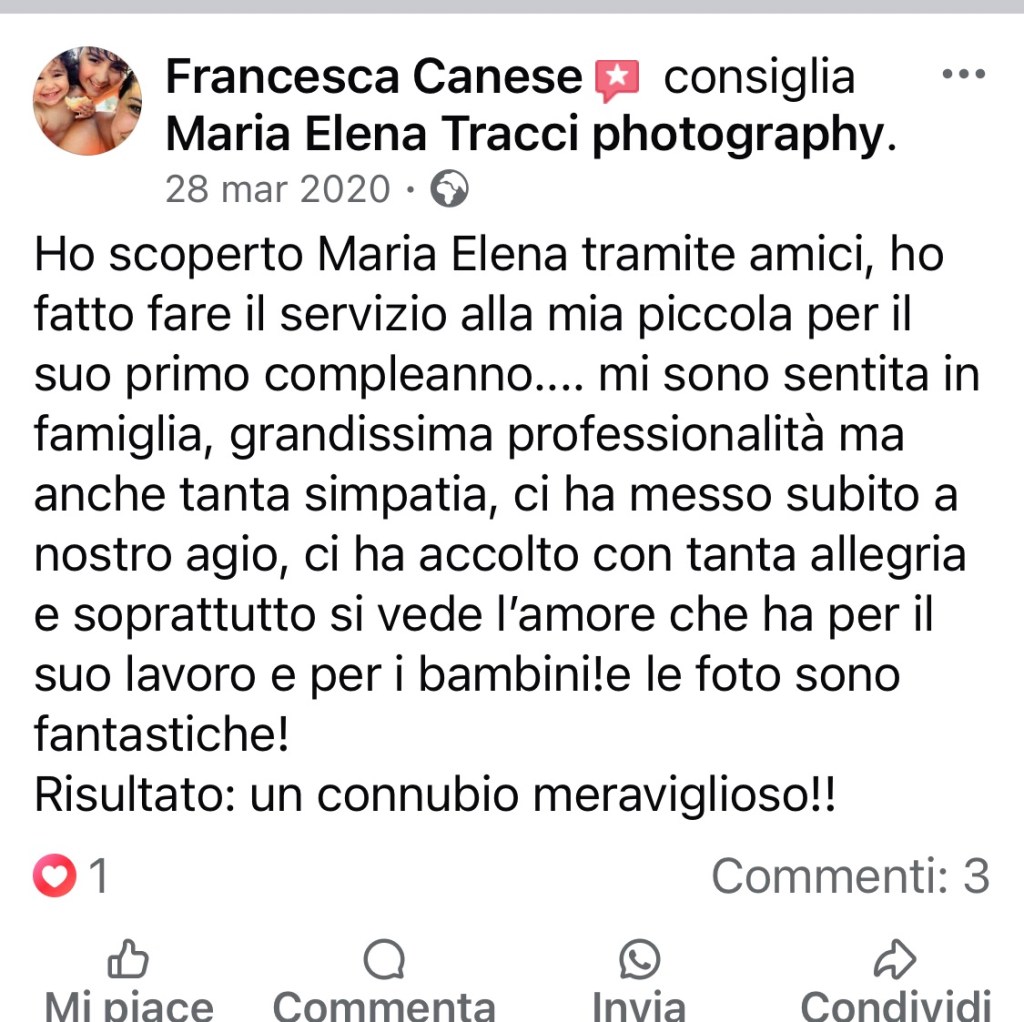
Task: Click the red recommendation star badge
Action: (616, 80)
